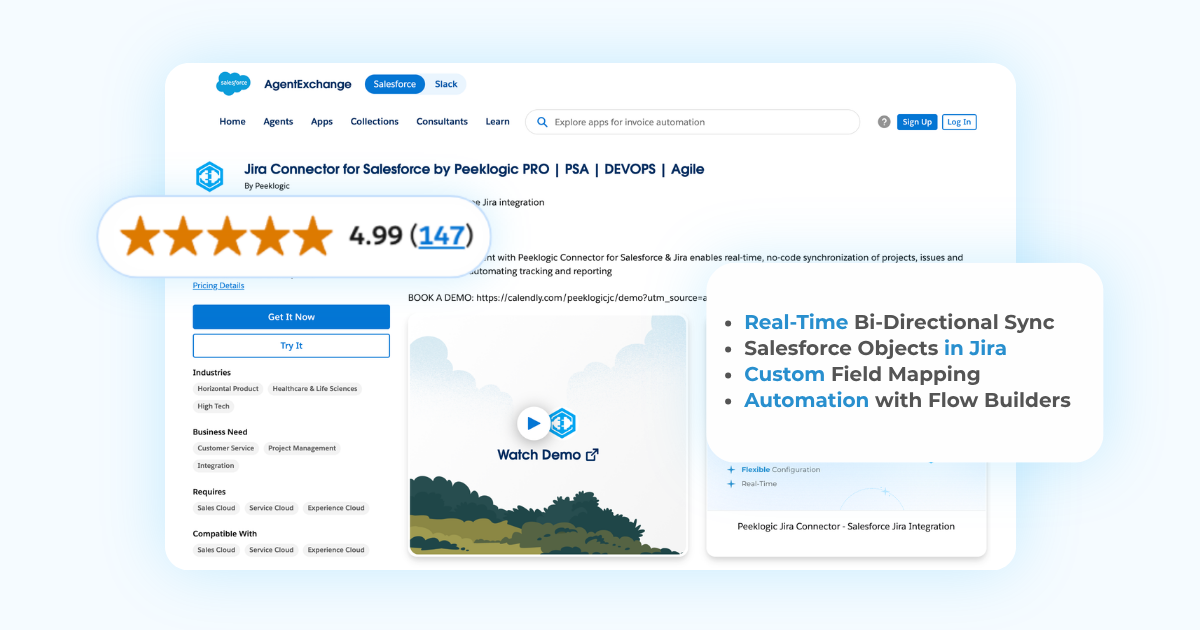The width and height of the screenshot is (1200, 630).
Task: Open the Consultants menu item
Action: click(x=442, y=122)
